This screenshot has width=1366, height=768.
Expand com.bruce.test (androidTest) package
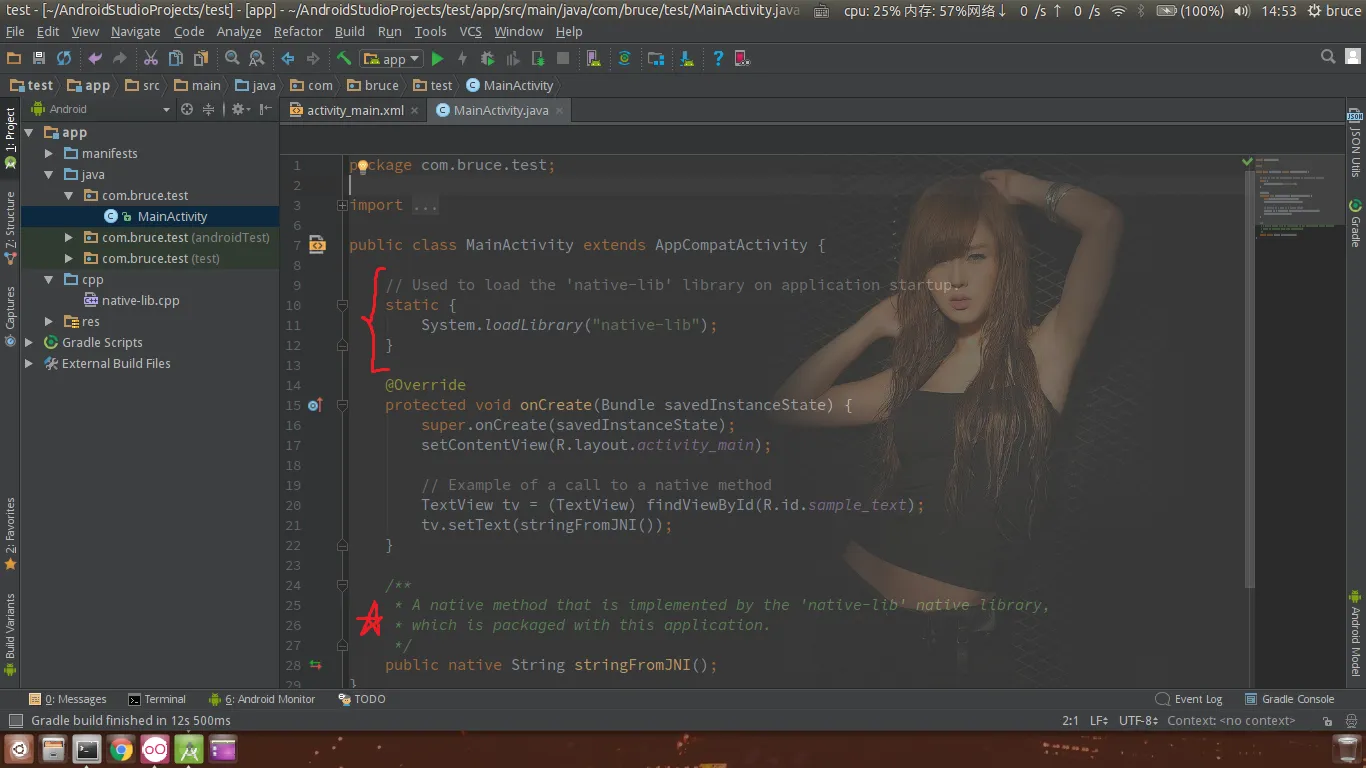click(x=68, y=237)
